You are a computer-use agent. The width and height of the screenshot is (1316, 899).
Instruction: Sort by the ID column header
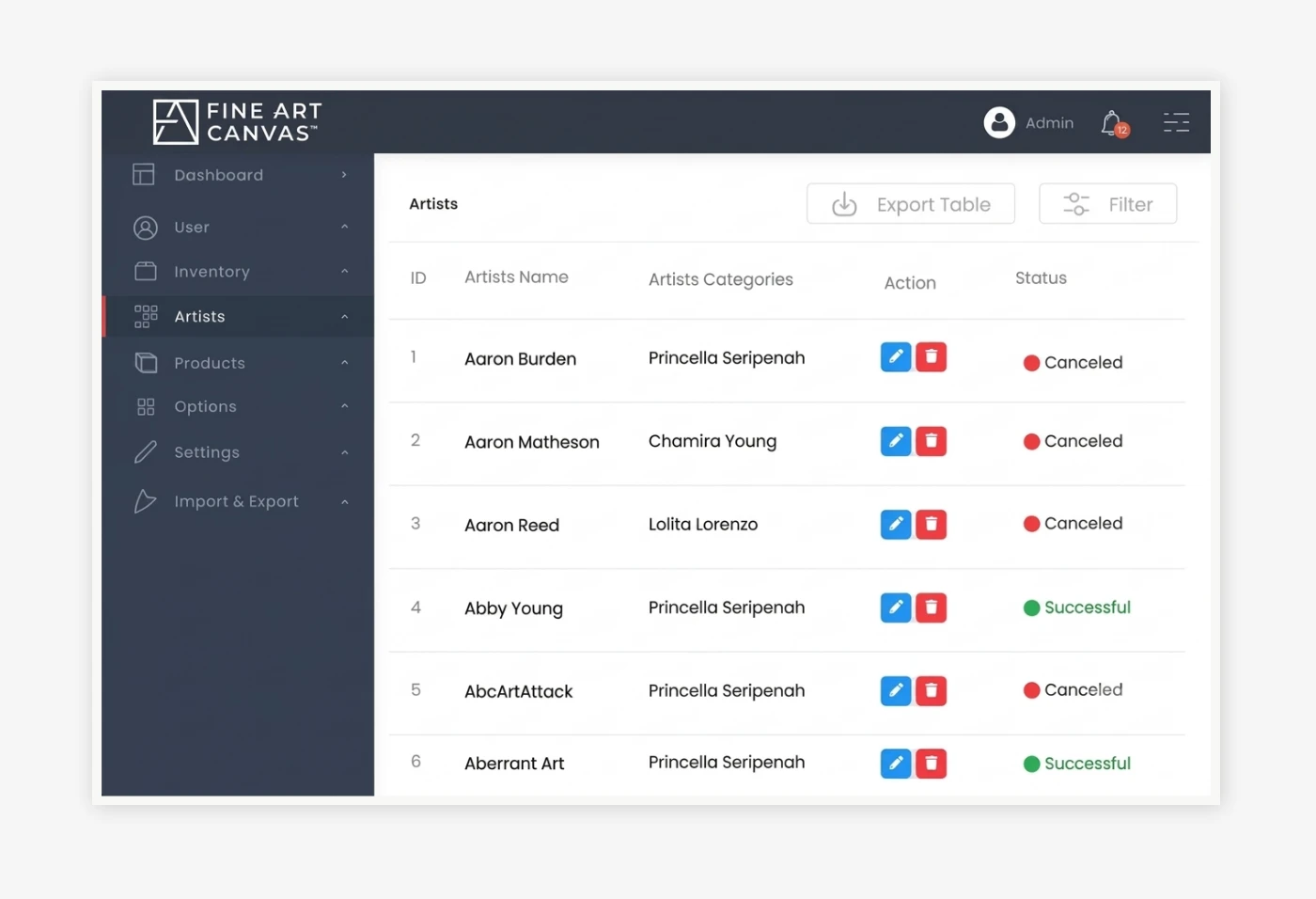pos(418,278)
